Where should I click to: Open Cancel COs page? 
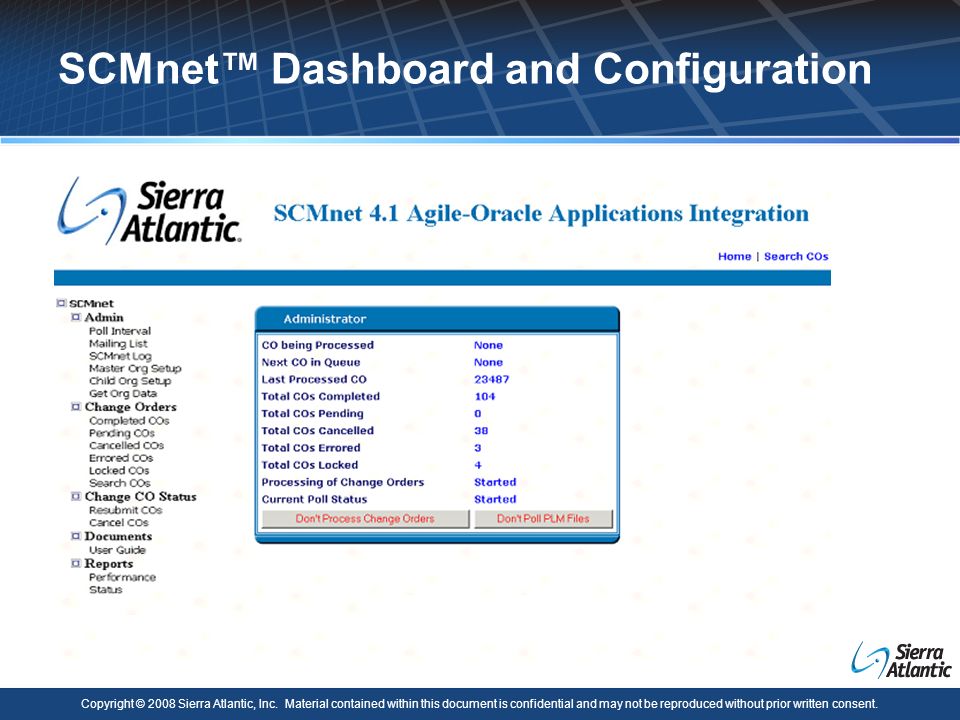(119, 522)
